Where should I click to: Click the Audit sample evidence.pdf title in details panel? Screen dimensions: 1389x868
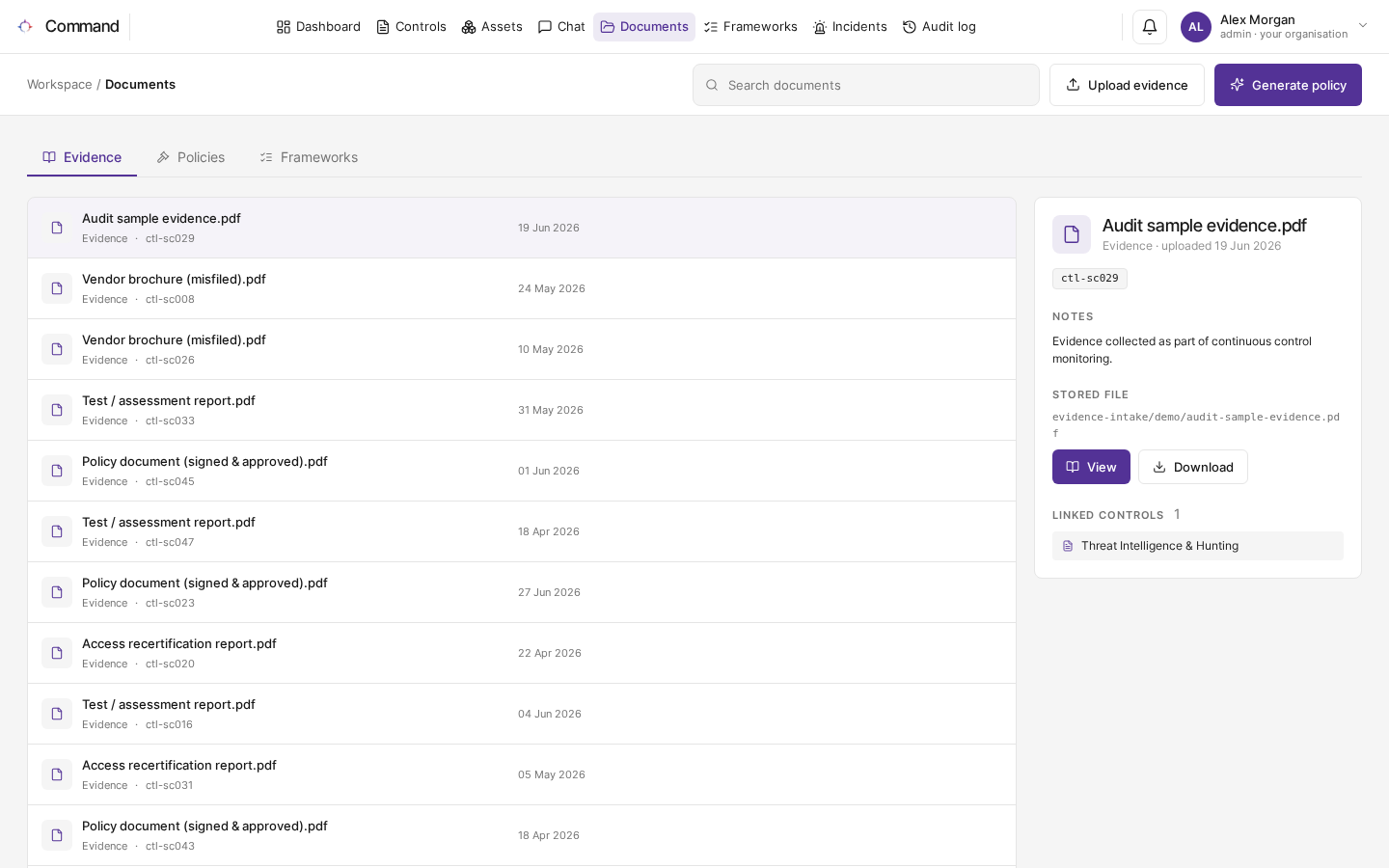pos(1205,226)
